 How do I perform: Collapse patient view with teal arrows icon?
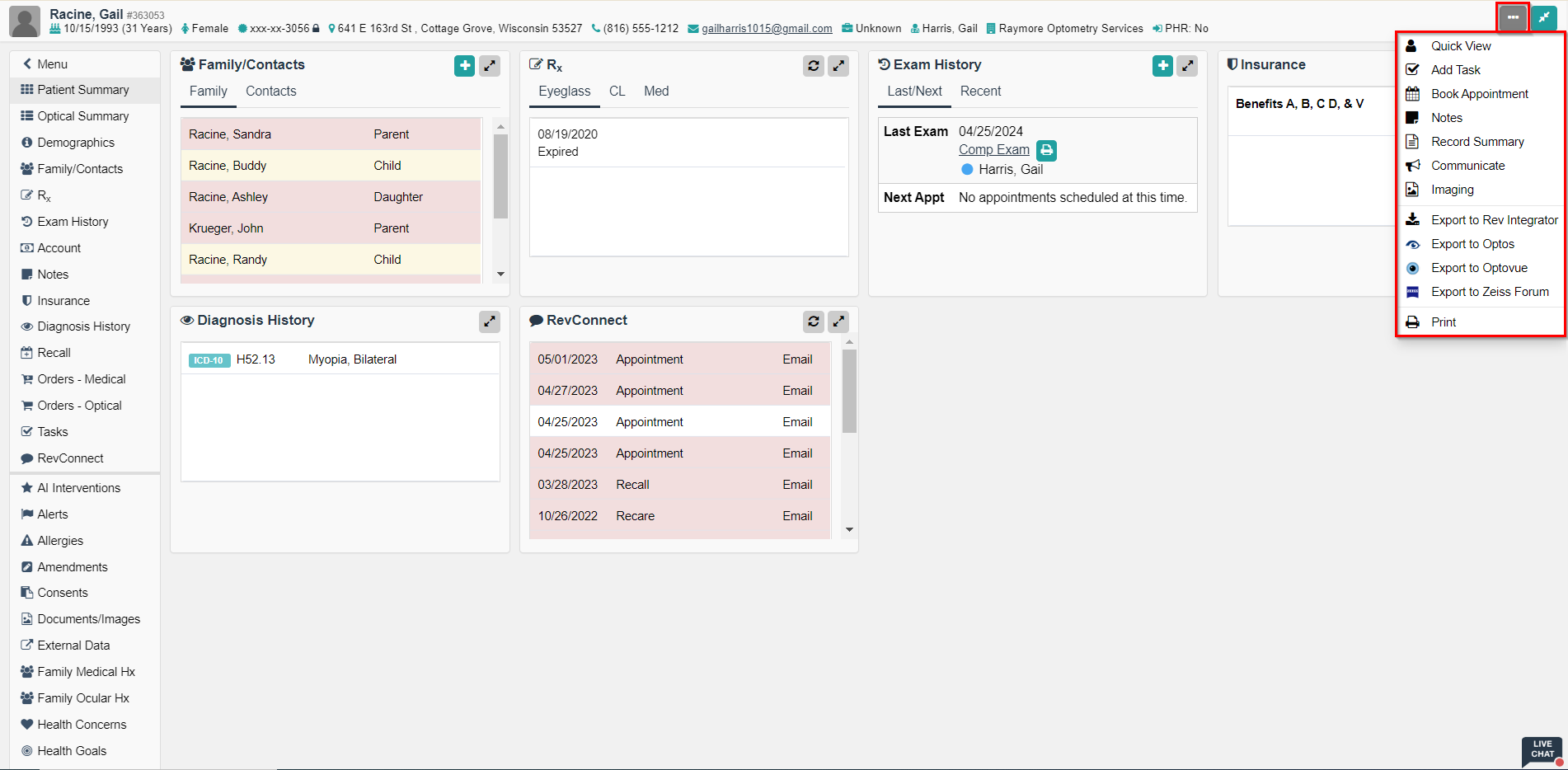click(1543, 17)
